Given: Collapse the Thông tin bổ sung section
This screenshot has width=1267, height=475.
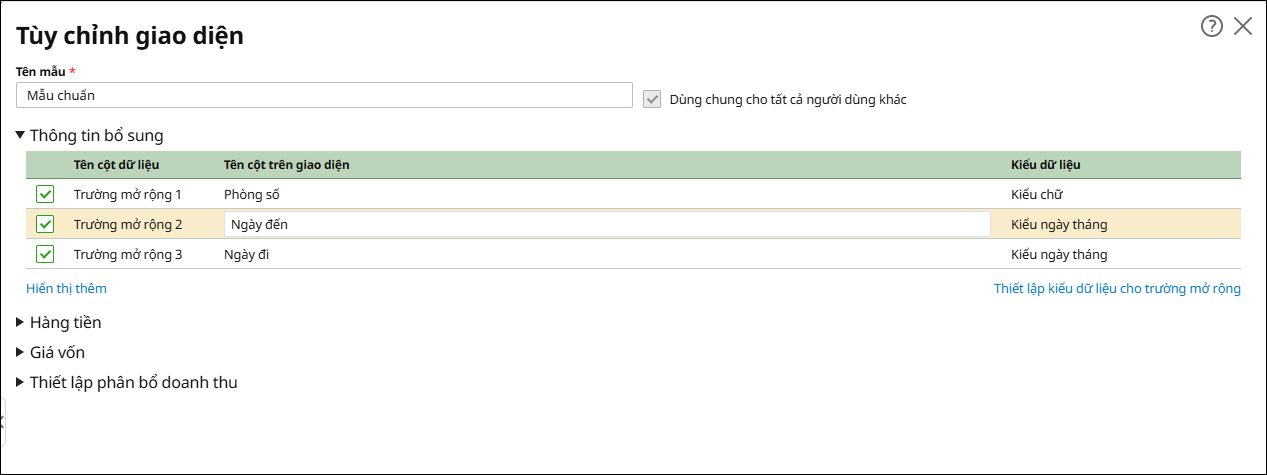Looking at the screenshot, I should click(21, 135).
